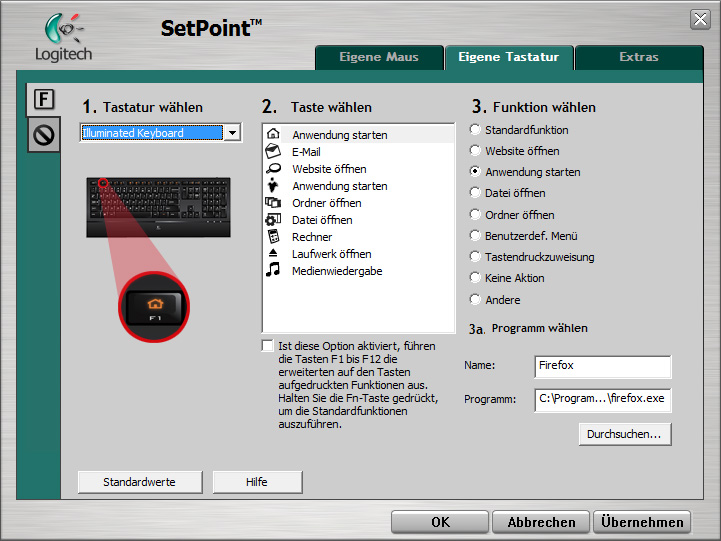Viewport: 721px width, 541px height.
Task: Click the enlarged F1 key image
Action: click(154, 307)
